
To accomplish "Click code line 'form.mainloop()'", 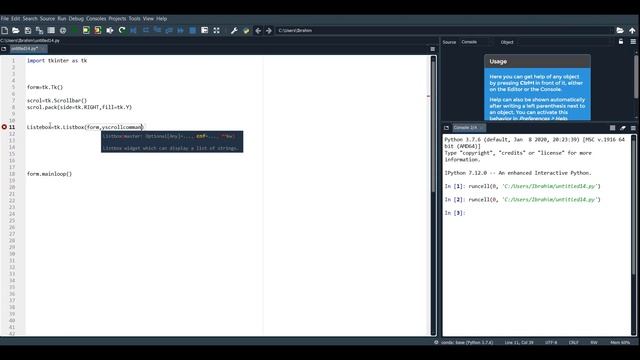I will click(x=49, y=174).
